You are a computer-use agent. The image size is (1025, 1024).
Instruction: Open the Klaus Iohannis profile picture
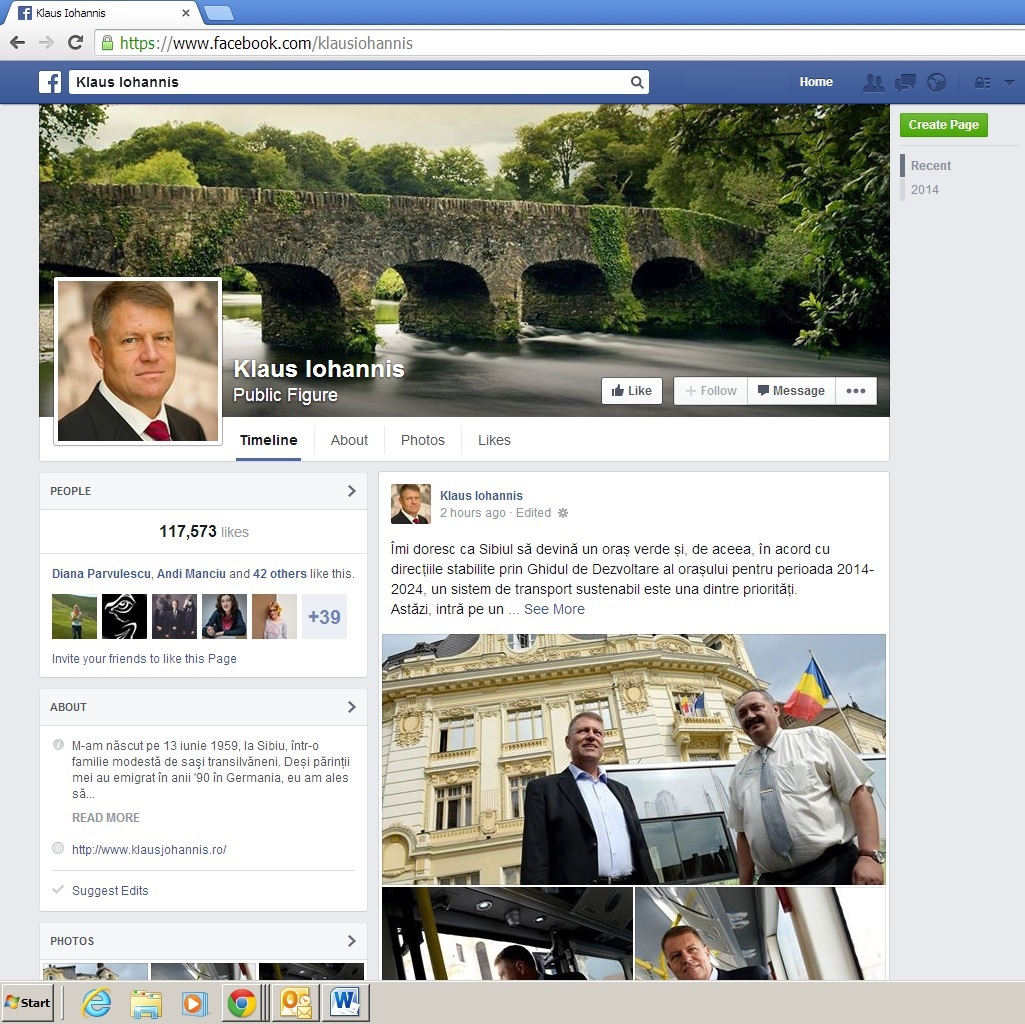tap(138, 361)
